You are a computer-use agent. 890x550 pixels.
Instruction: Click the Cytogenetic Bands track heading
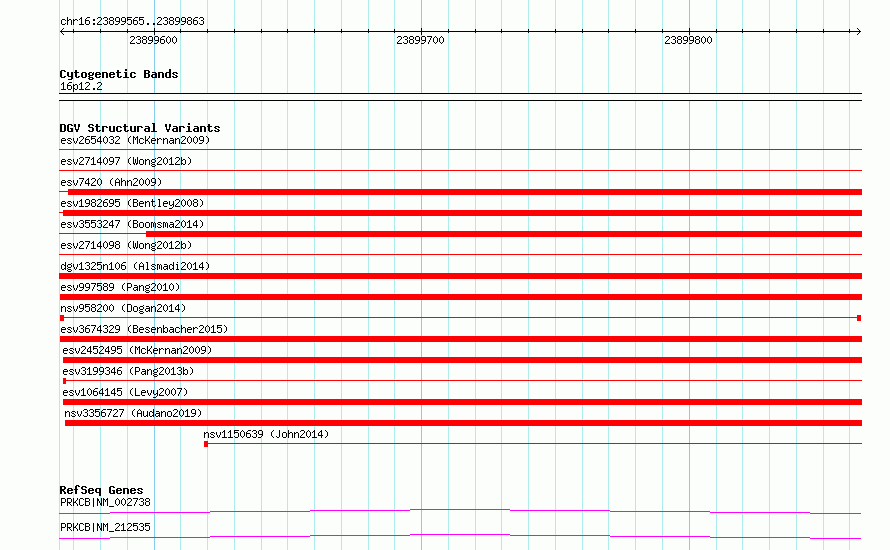pyautogui.click(x=119, y=74)
